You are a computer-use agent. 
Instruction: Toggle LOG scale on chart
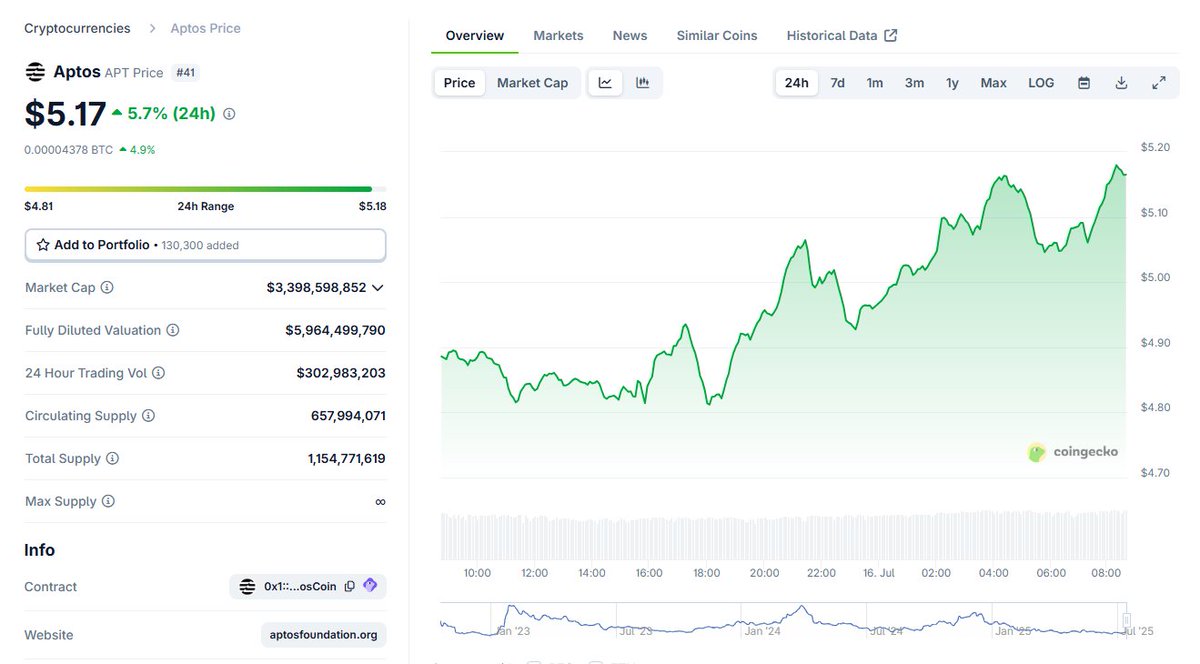1041,83
